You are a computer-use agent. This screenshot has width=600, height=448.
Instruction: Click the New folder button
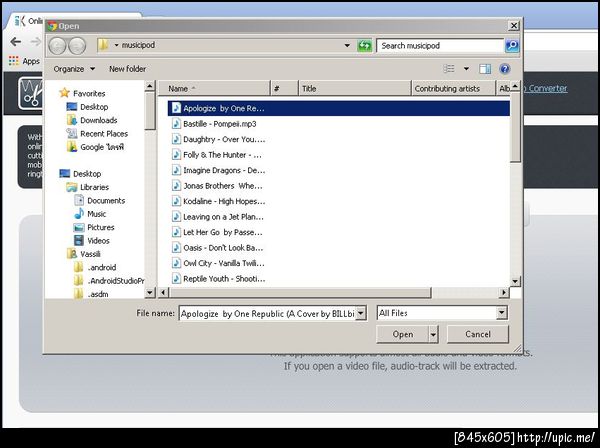pos(127,69)
